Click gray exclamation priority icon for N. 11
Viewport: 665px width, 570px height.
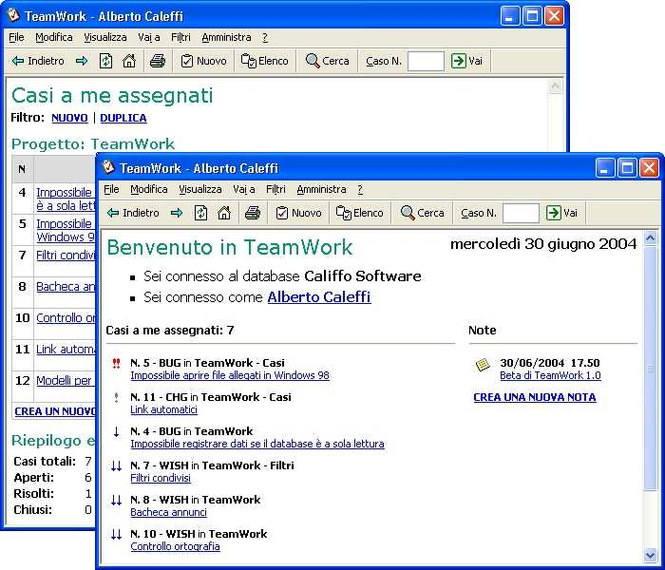pos(116,398)
